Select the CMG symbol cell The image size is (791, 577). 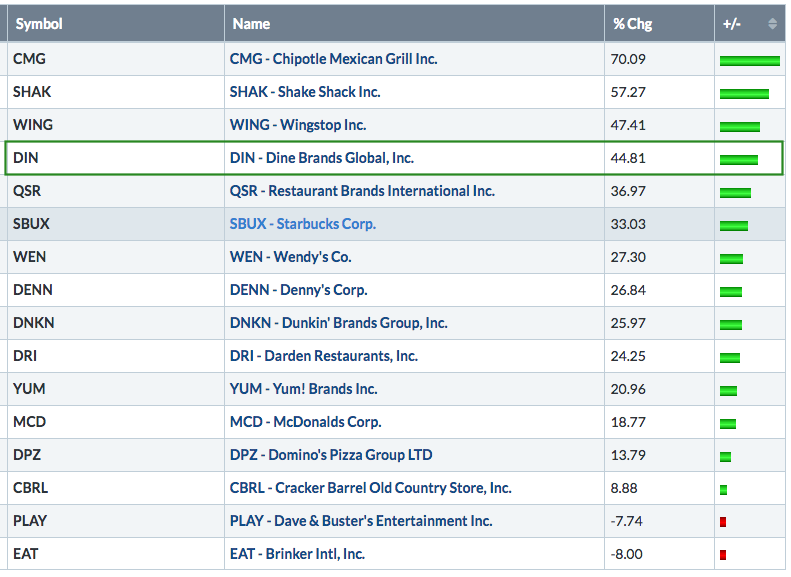coord(116,59)
